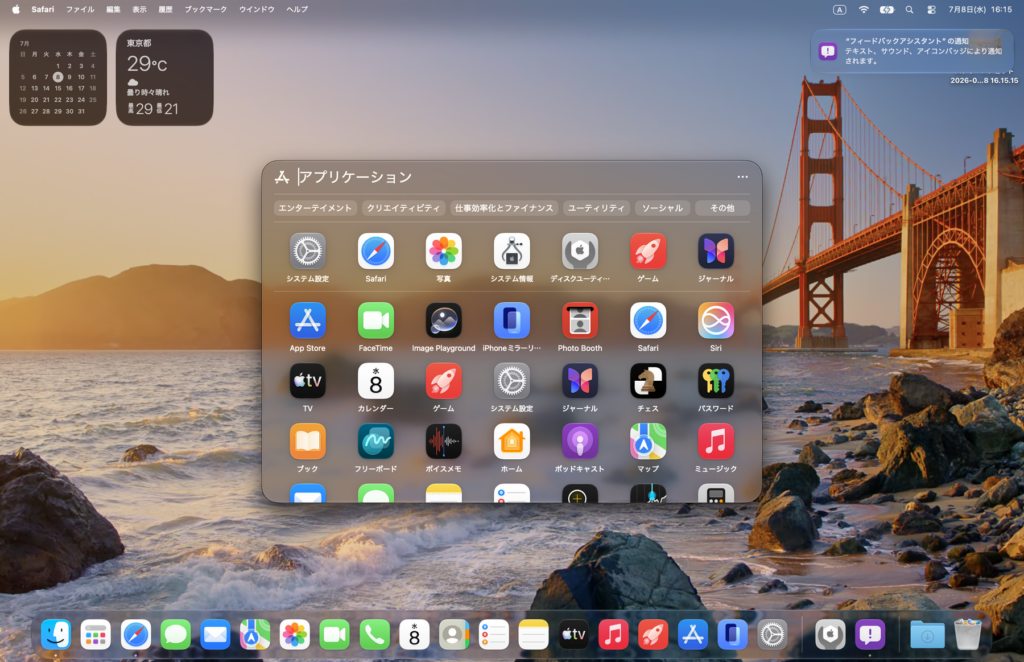Open Contacts from the Dock
This screenshot has width=1024, height=662.
(454, 635)
